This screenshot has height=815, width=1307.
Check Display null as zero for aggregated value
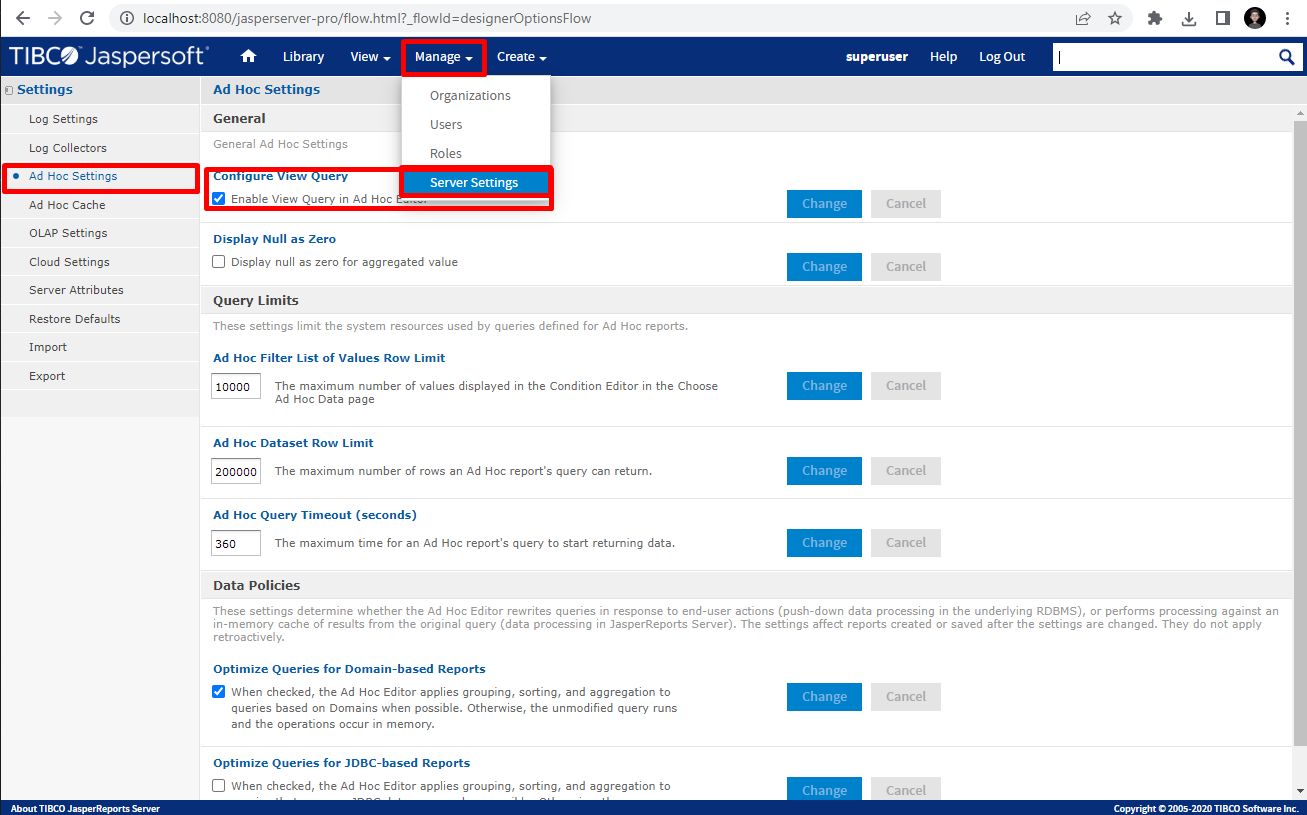pos(219,262)
